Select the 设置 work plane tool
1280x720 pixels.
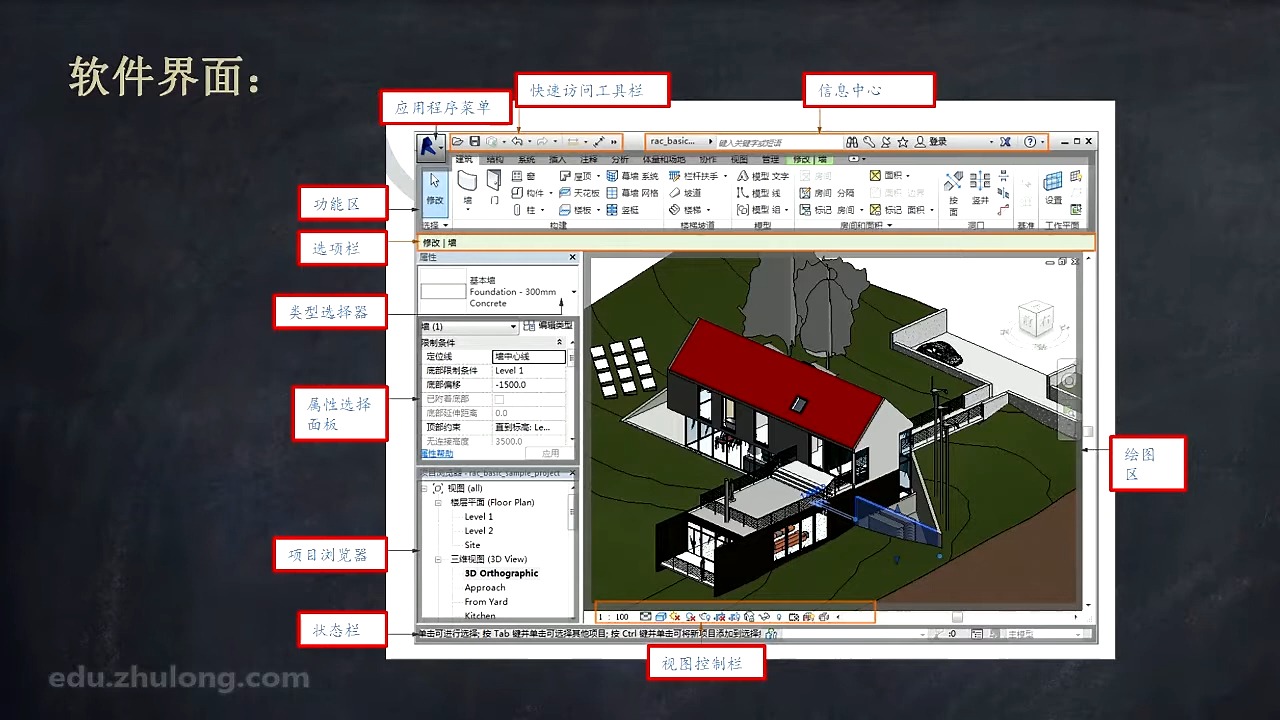coord(1053,188)
